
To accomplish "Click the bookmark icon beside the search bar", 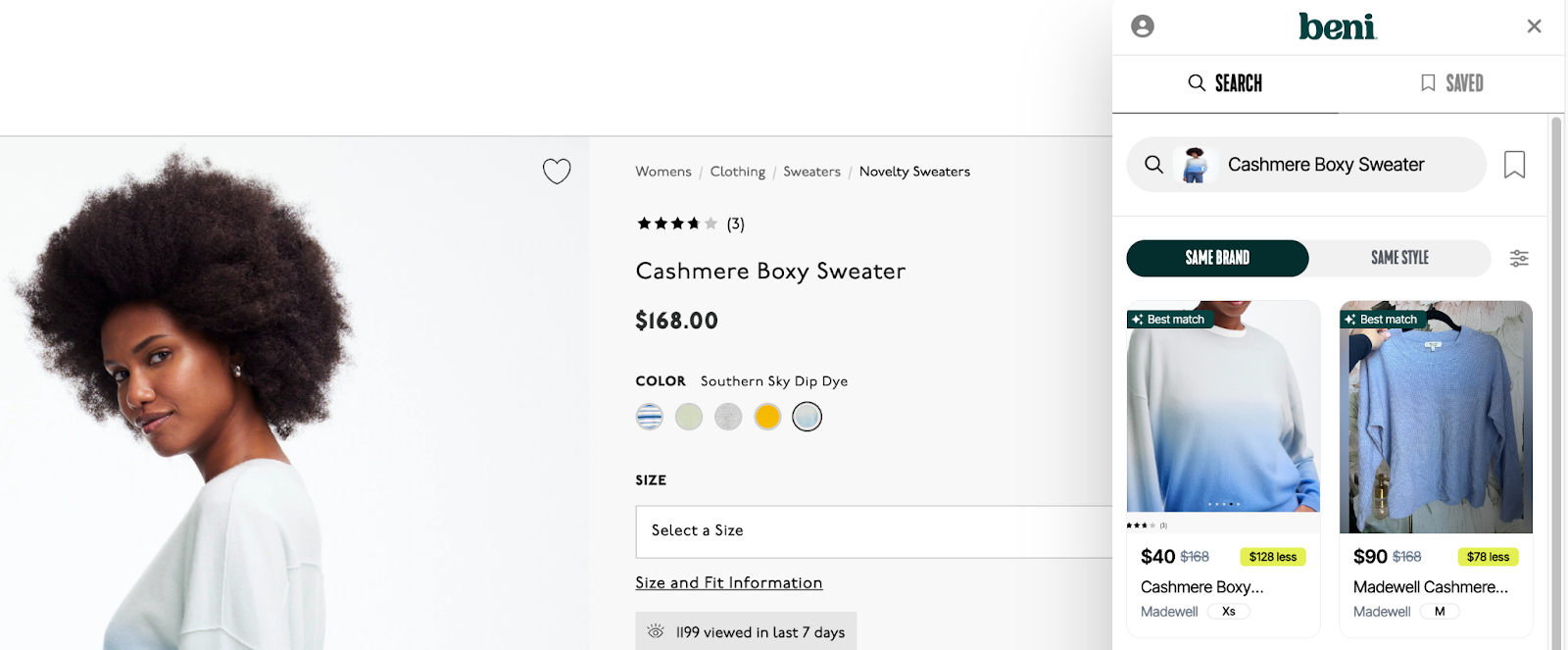I will (x=1514, y=165).
